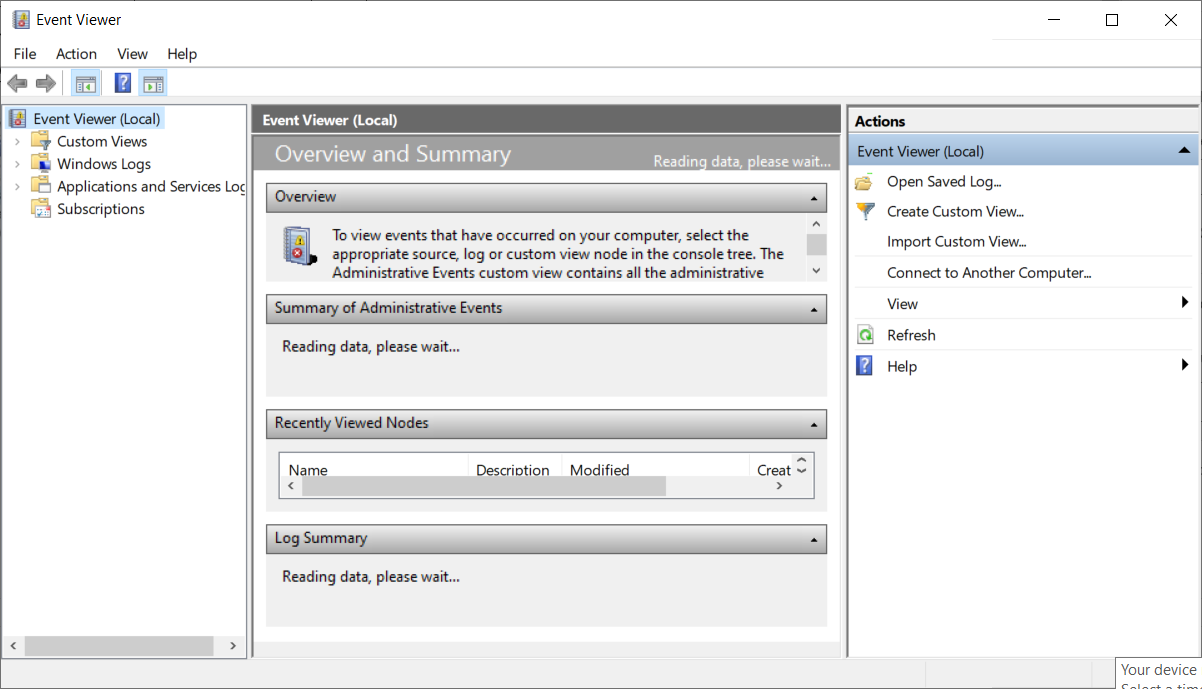
Task: Click the blue Help toolbar icon
Action: click(x=123, y=84)
